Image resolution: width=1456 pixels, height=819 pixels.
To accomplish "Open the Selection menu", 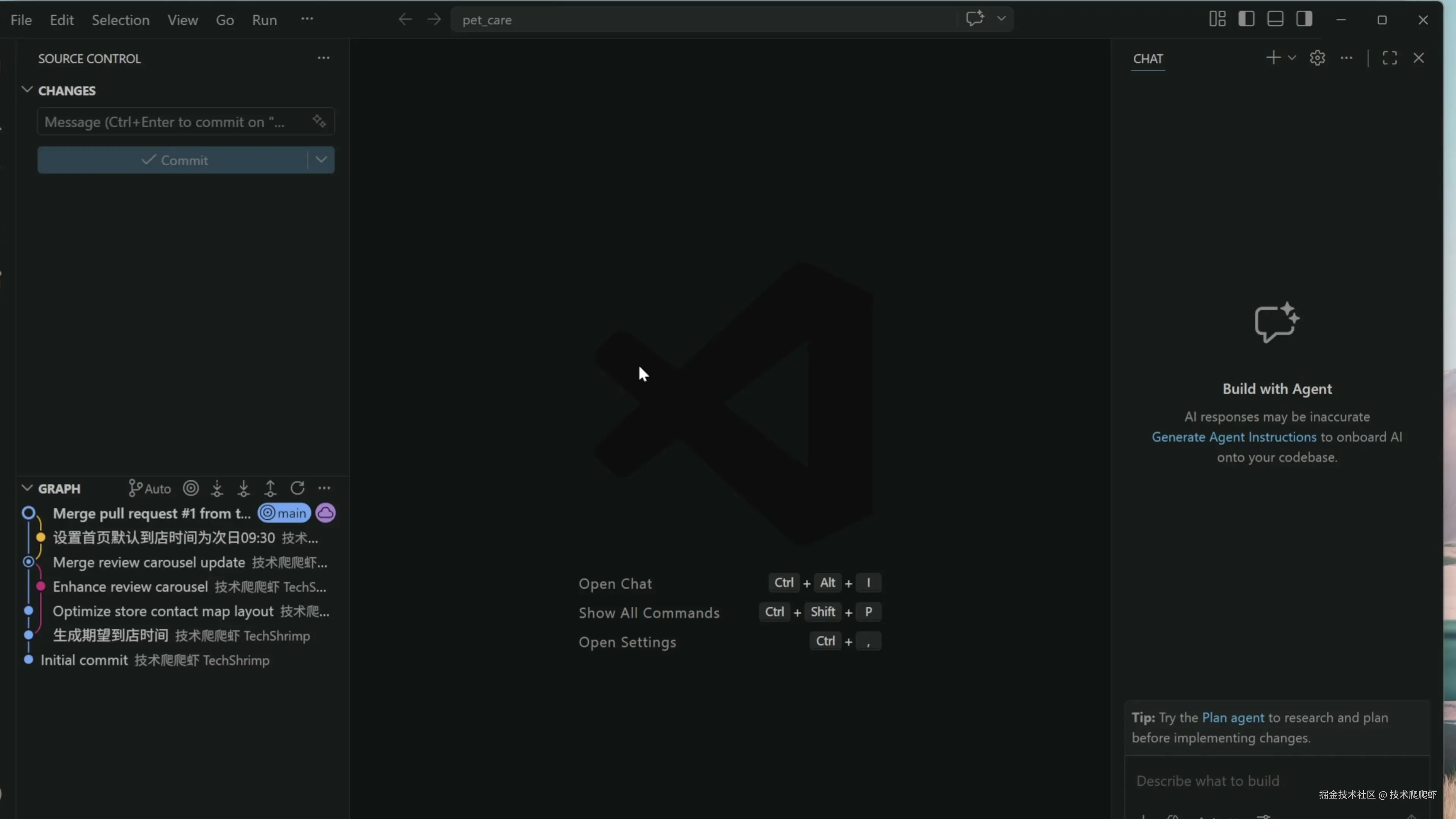I will [x=121, y=20].
